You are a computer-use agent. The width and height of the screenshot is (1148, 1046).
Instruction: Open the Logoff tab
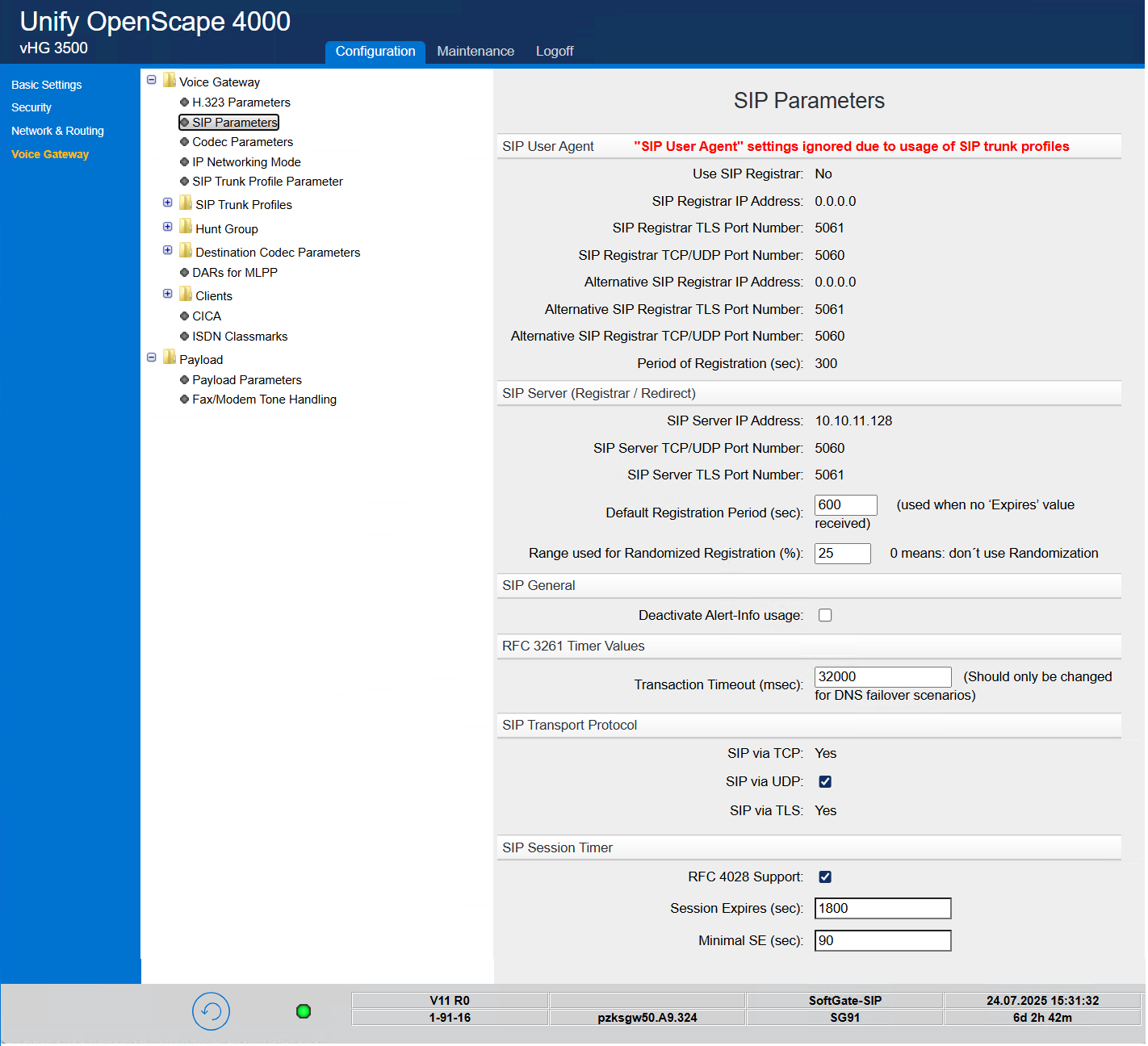(554, 51)
